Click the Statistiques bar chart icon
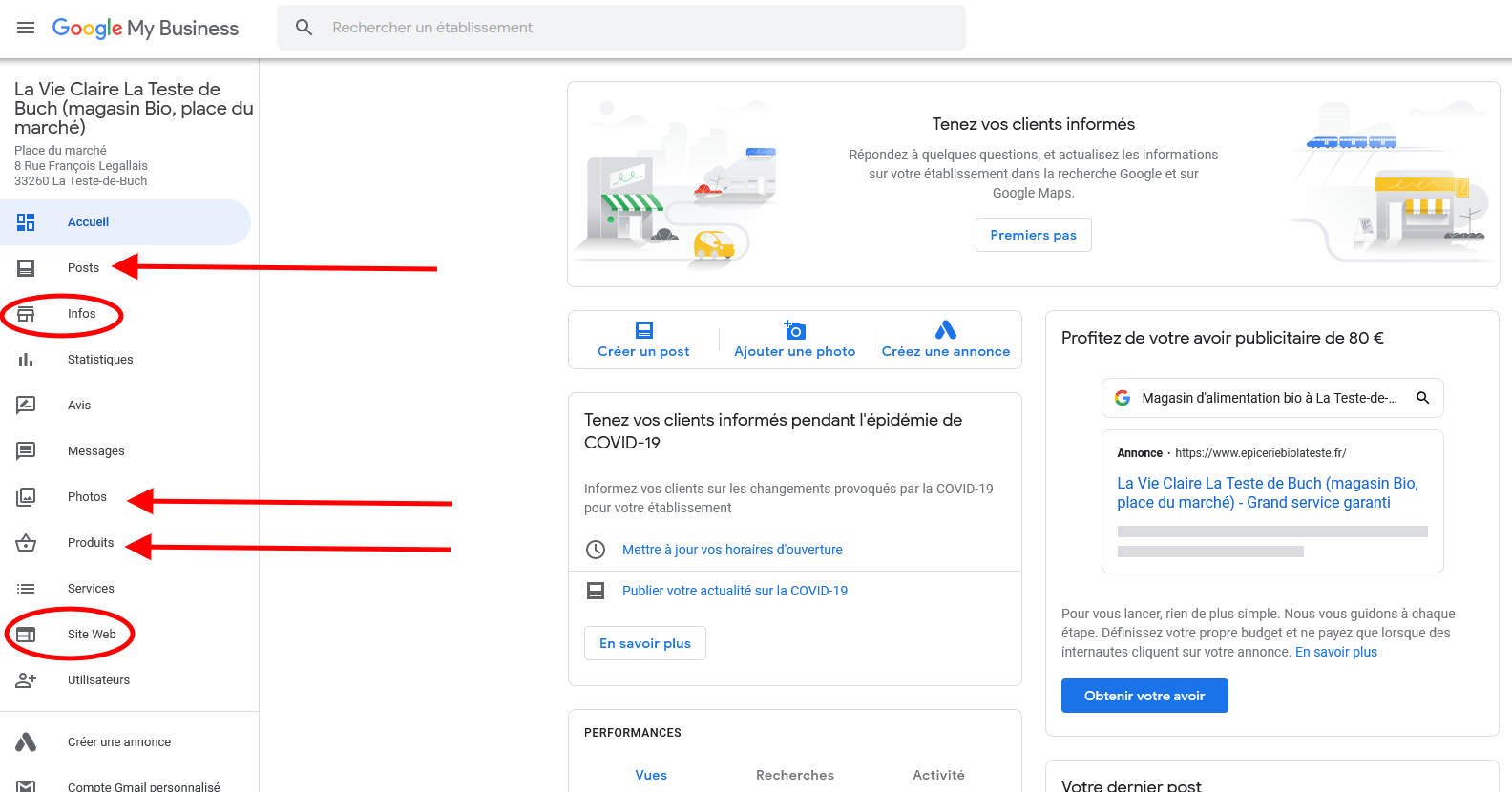Screen dimensions: 1512x792 point(26,360)
